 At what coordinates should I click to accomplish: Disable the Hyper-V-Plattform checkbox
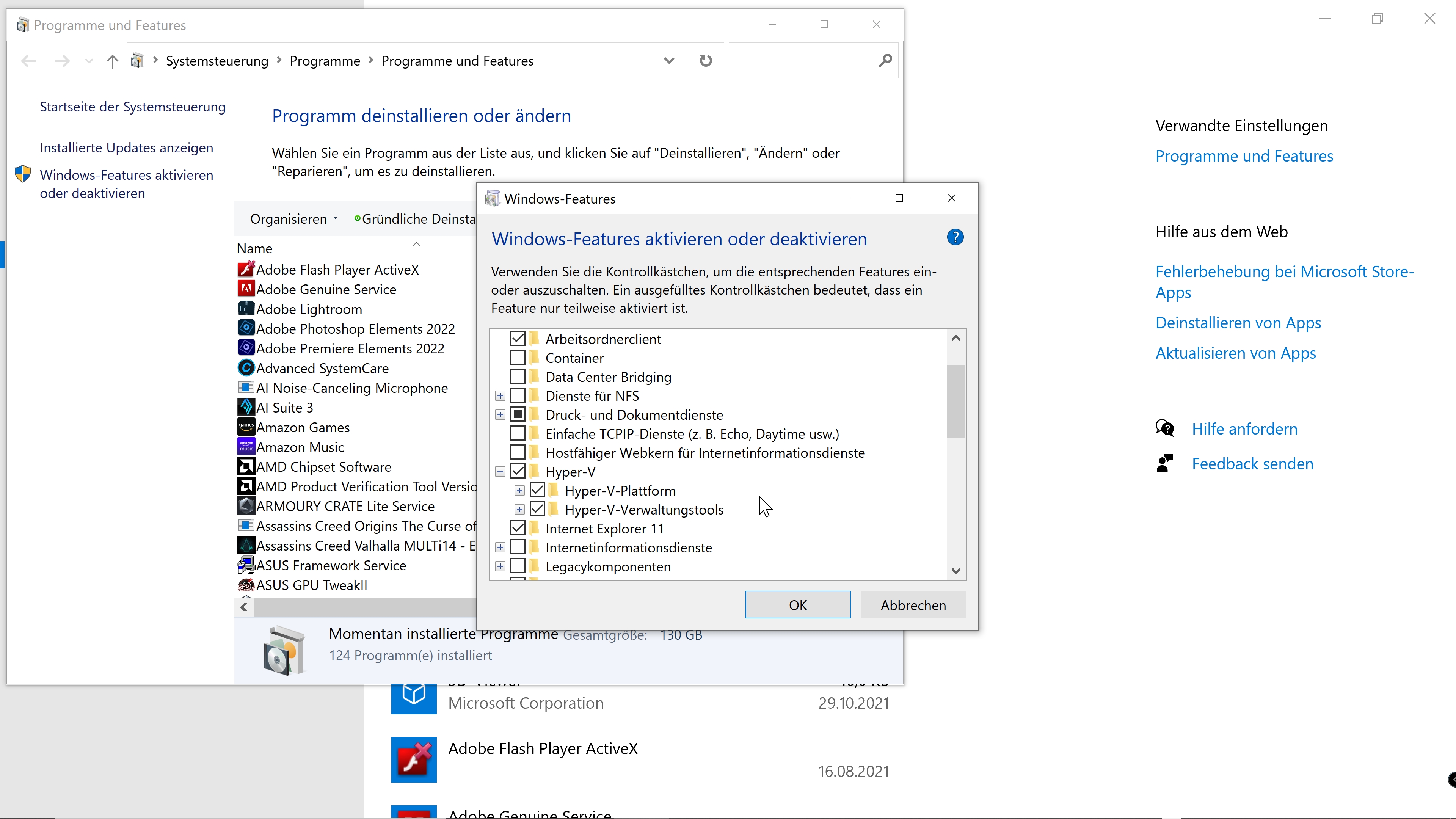pos(537,490)
